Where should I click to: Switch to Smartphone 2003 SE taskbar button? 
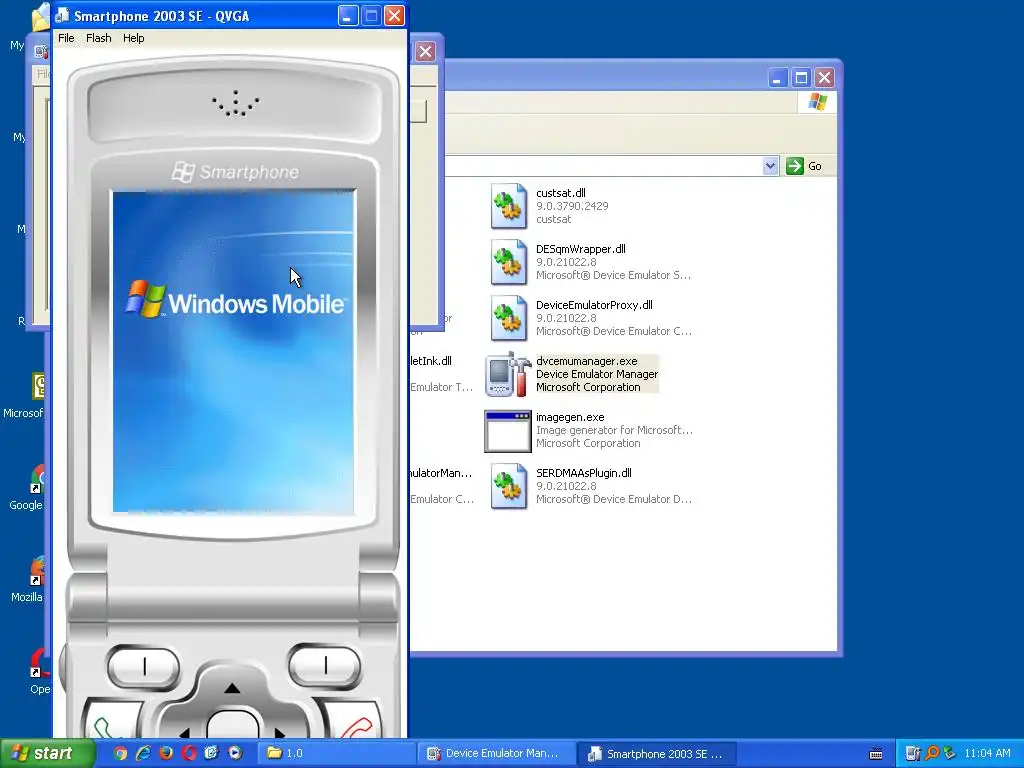(657, 753)
